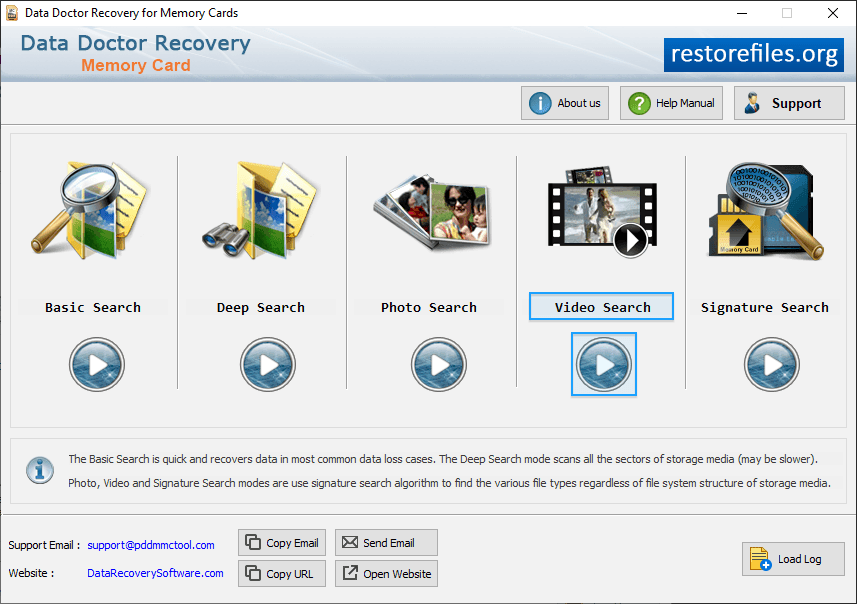The width and height of the screenshot is (857, 604).
Task: Click the 'Website :' label
Action: 31,573
